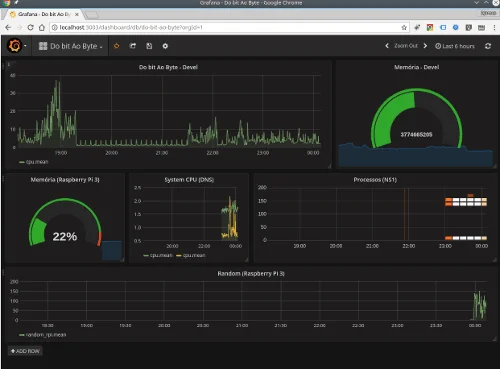Bookmark this page with the star icon
The width and height of the screenshot is (500, 369).
(x=404, y=27)
